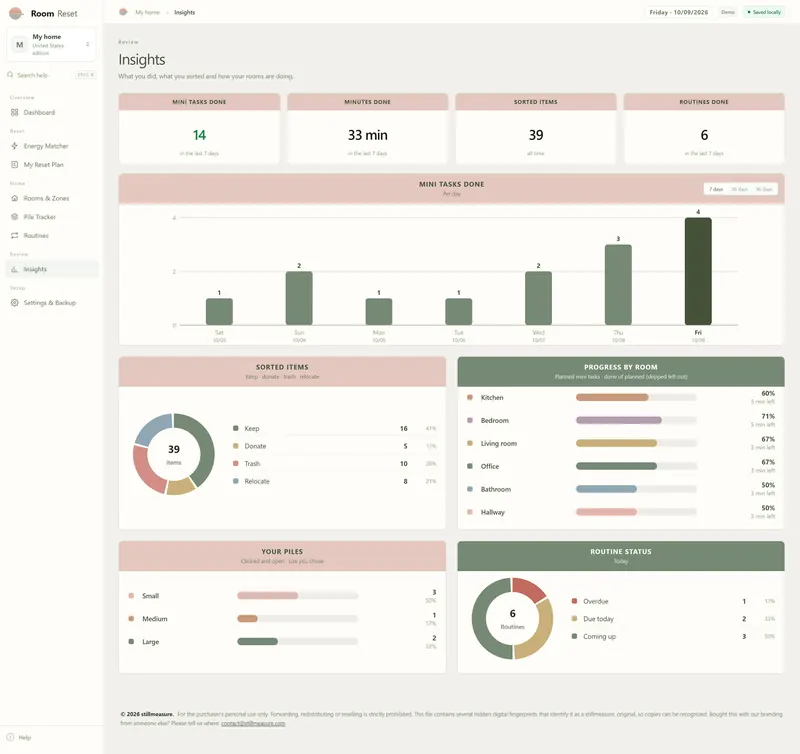Click the Kitchen '60%' value
The image size is (800, 754).
[x=768, y=393]
